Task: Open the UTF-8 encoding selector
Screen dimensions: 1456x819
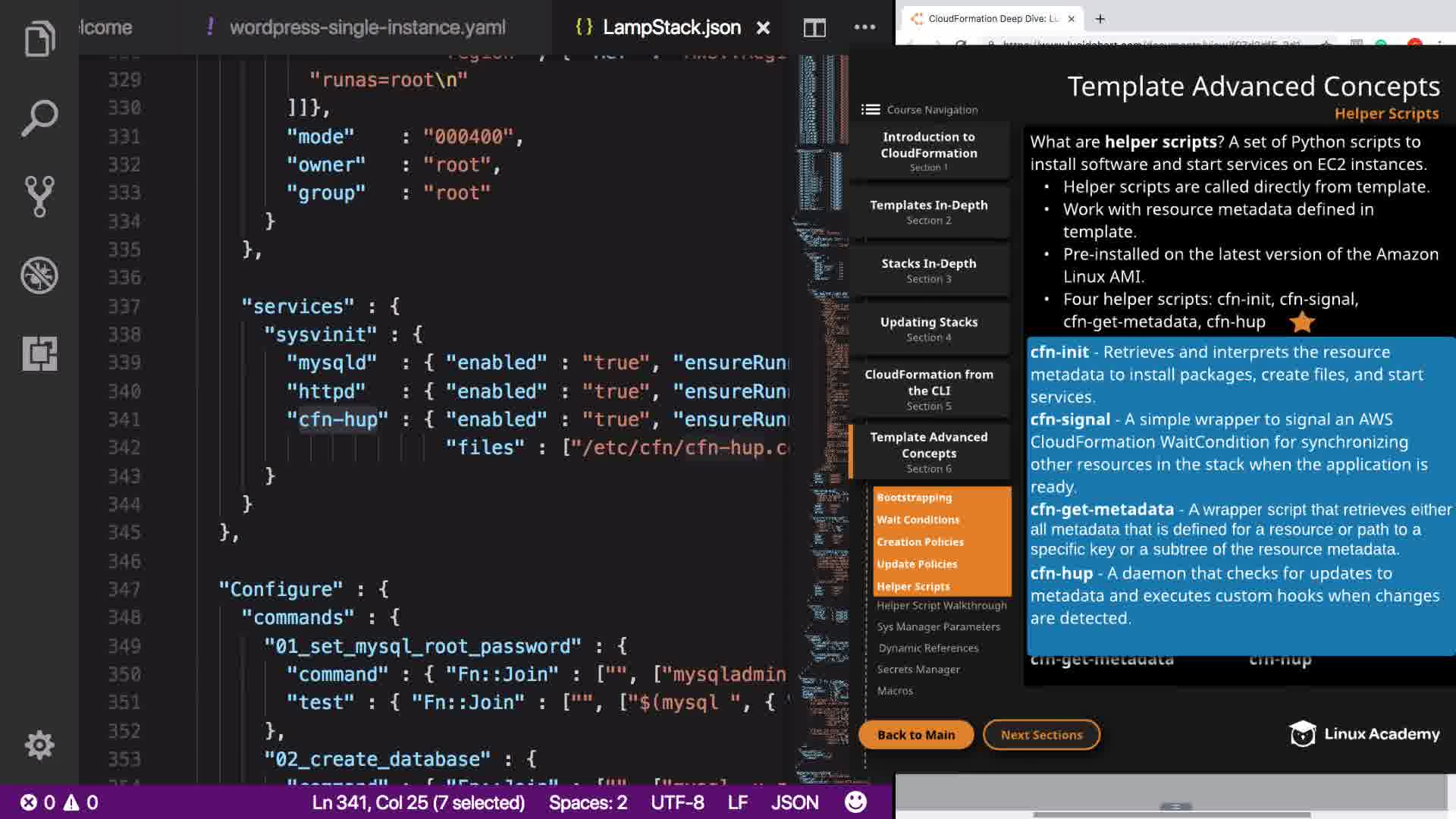Action: click(677, 802)
